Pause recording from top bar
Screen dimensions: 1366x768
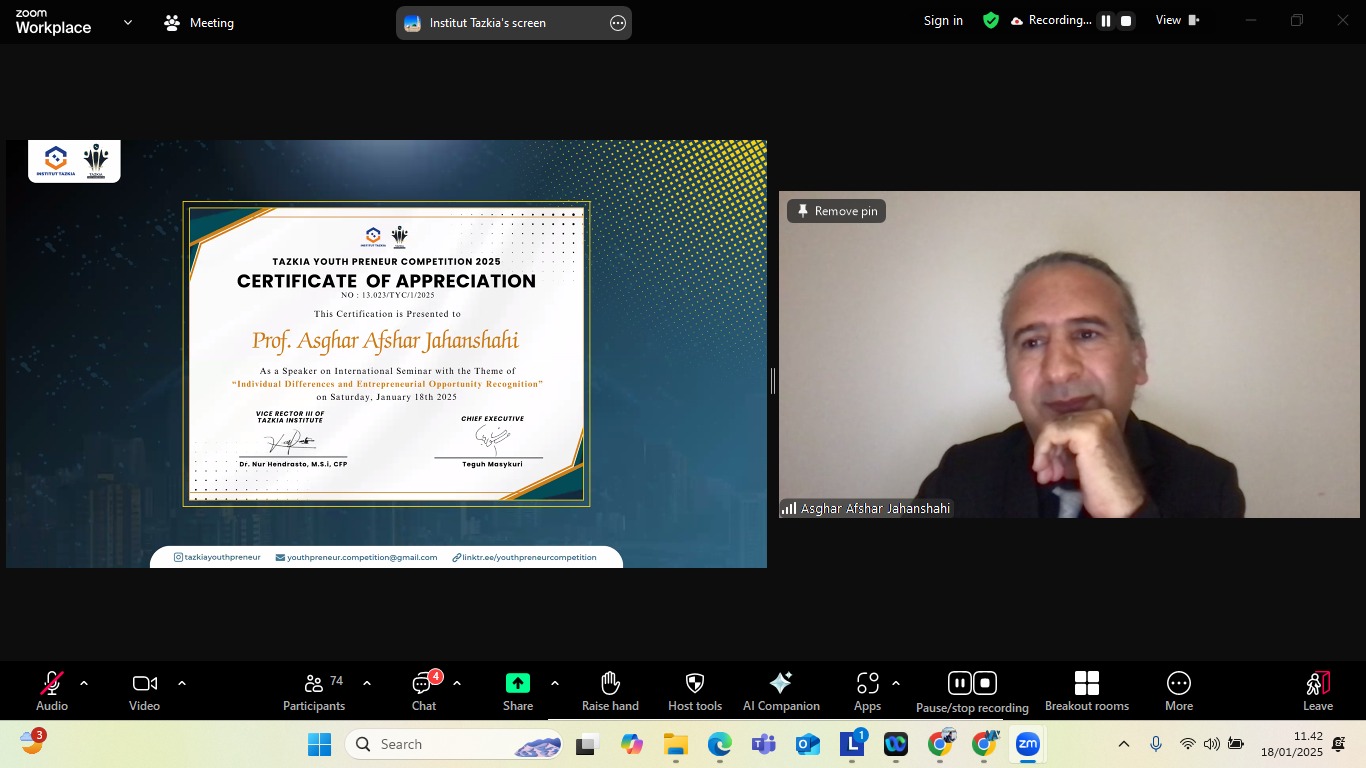click(x=1106, y=21)
